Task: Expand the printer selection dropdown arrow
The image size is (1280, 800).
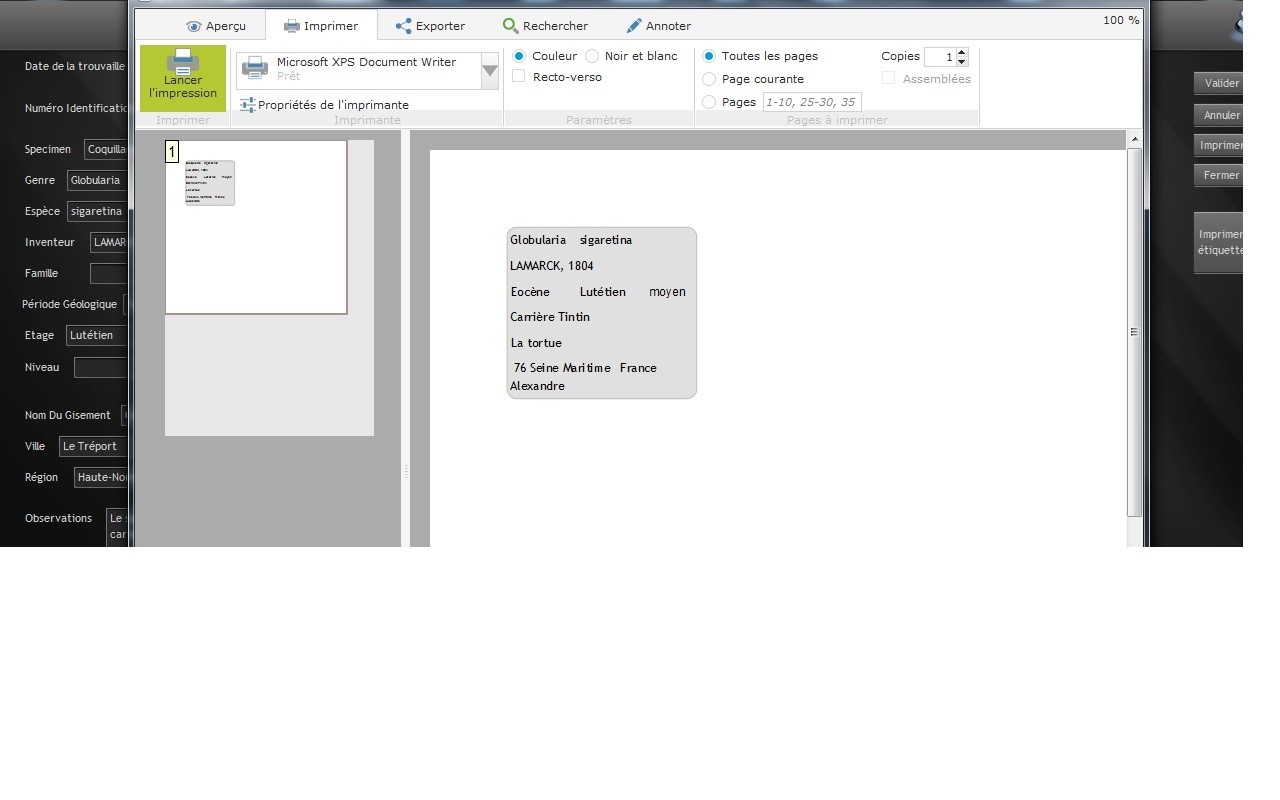Action: [490, 70]
